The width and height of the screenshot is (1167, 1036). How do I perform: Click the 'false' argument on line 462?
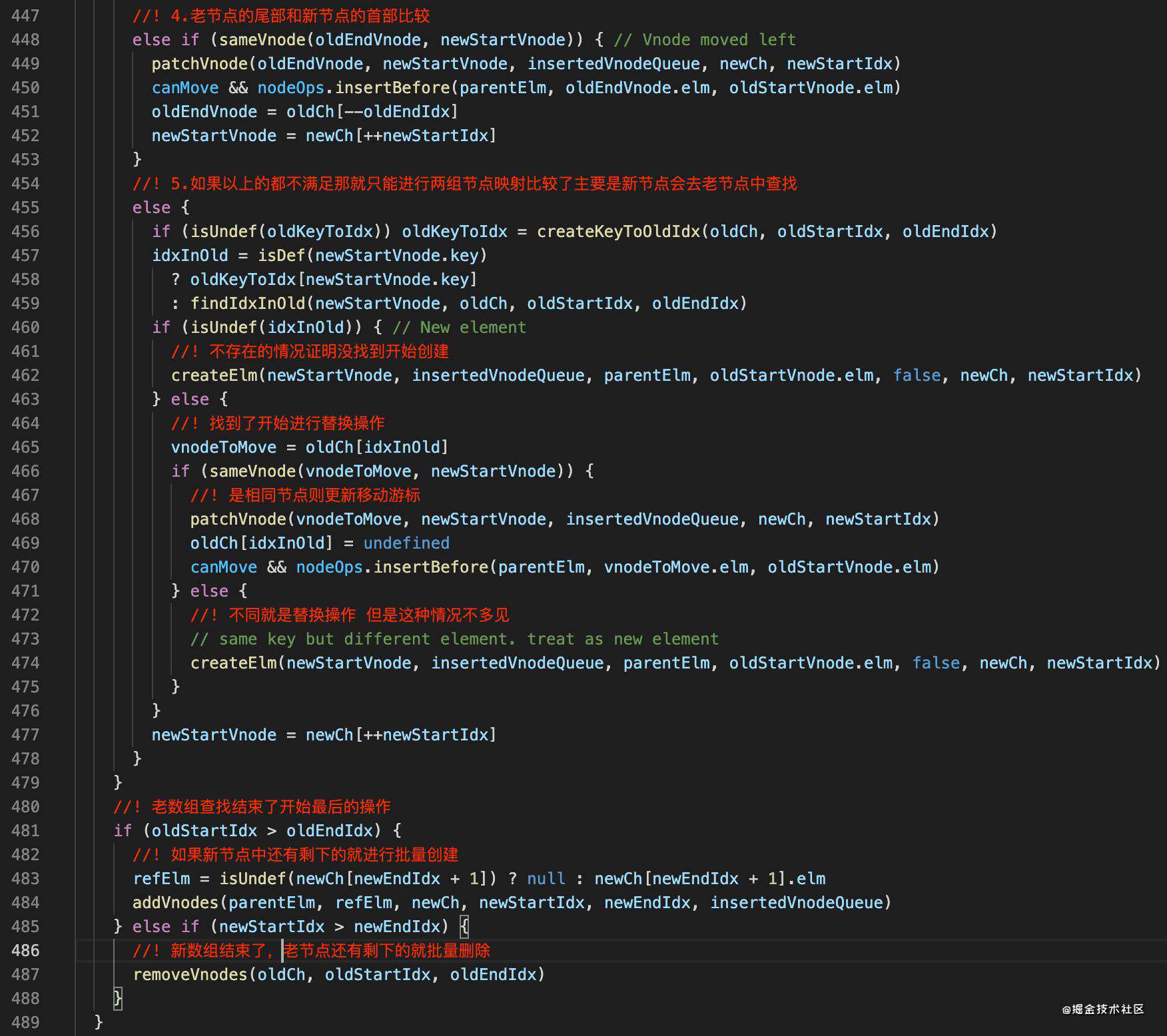pyautogui.click(x=917, y=375)
